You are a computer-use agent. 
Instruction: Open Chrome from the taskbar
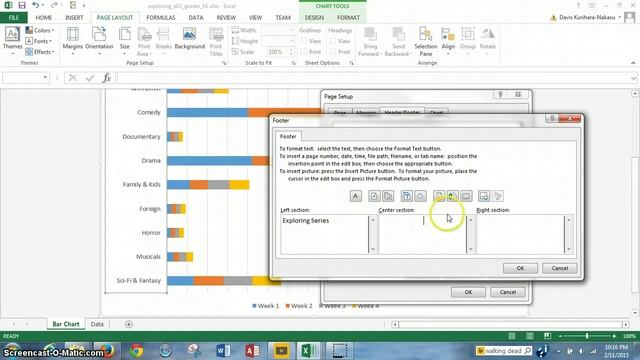(x=136, y=351)
